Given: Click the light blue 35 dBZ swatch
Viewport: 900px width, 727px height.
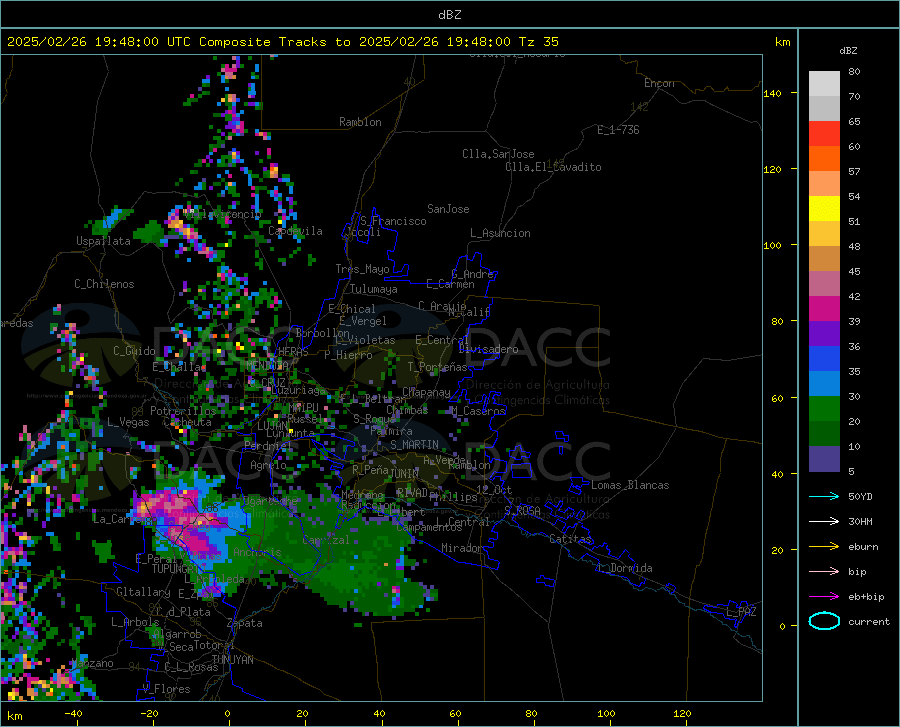Looking at the screenshot, I should [x=824, y=384].
